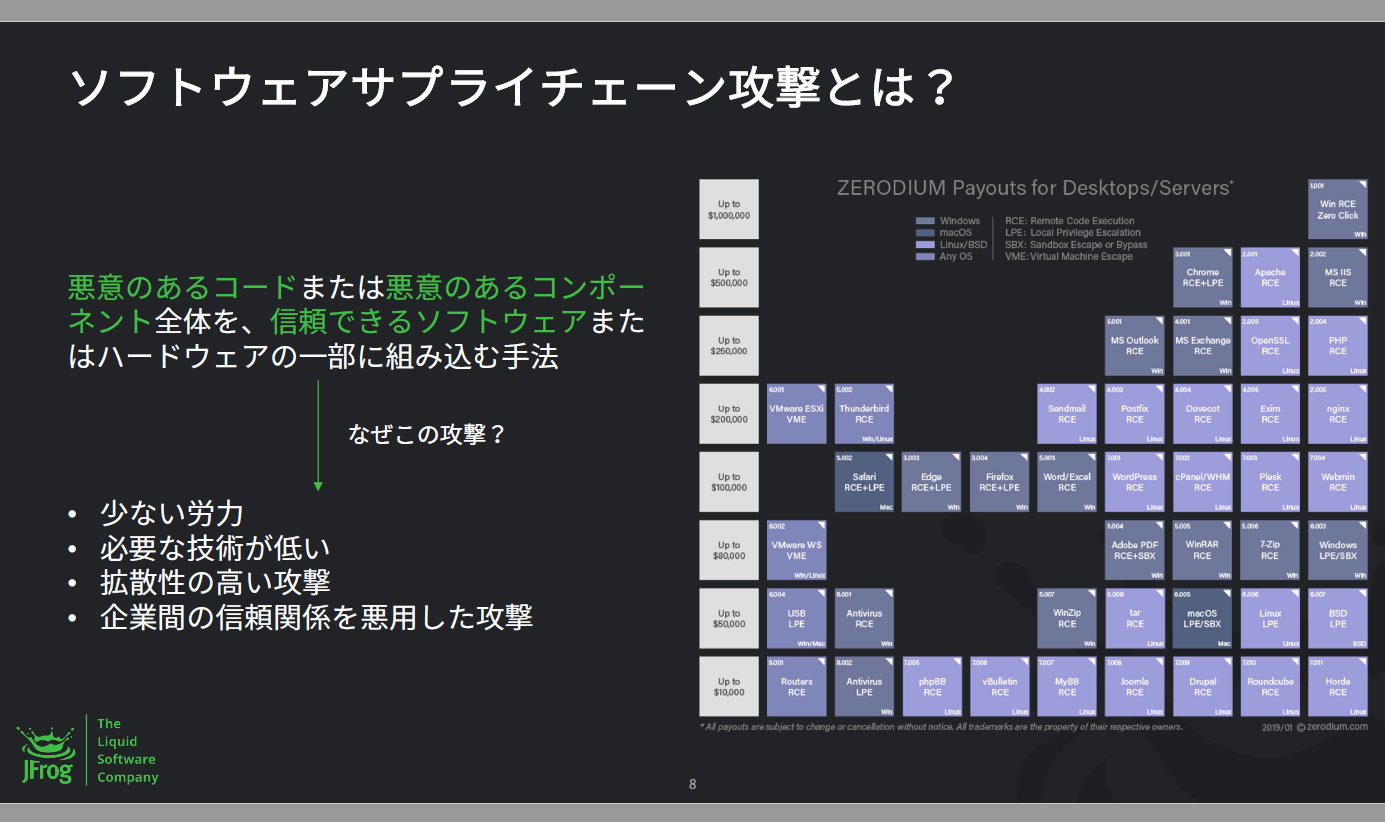1385x822 pixels.
Task: Click the VMware ESXi VME cell
Action: [x=797, y=414]
